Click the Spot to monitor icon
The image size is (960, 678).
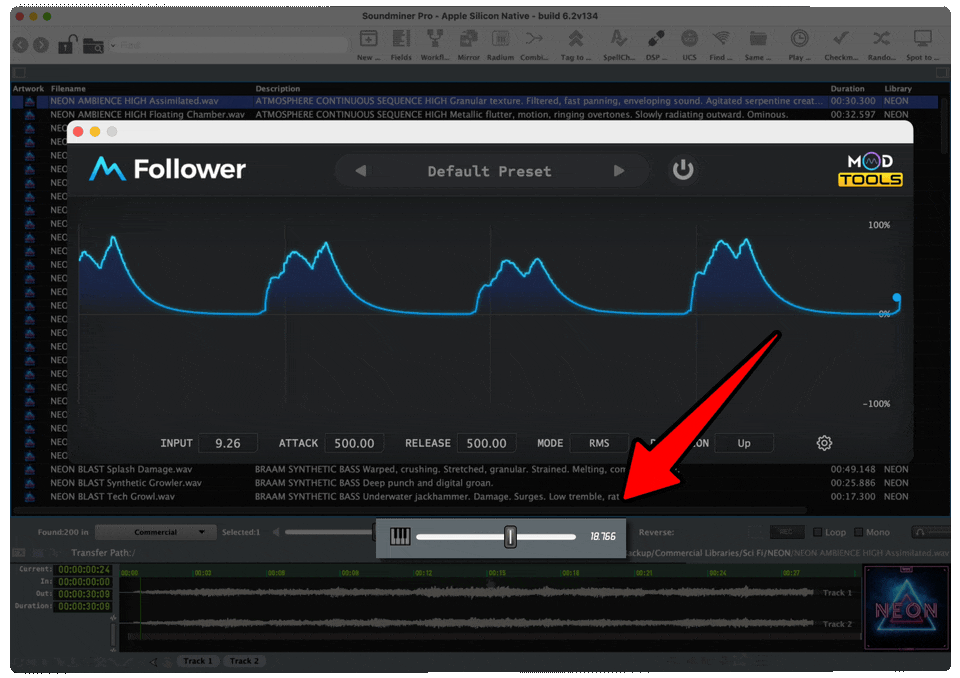[x=923, y=39]
